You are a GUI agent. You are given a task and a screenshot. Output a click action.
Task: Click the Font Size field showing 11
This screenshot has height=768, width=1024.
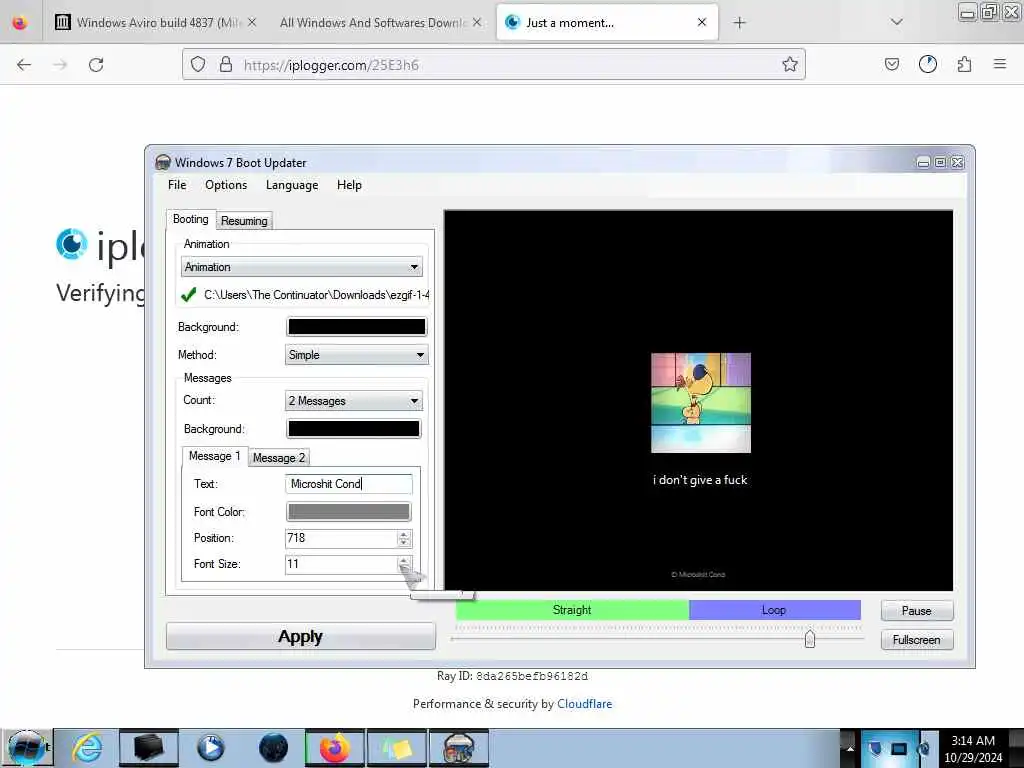click(x=340, y=564)
